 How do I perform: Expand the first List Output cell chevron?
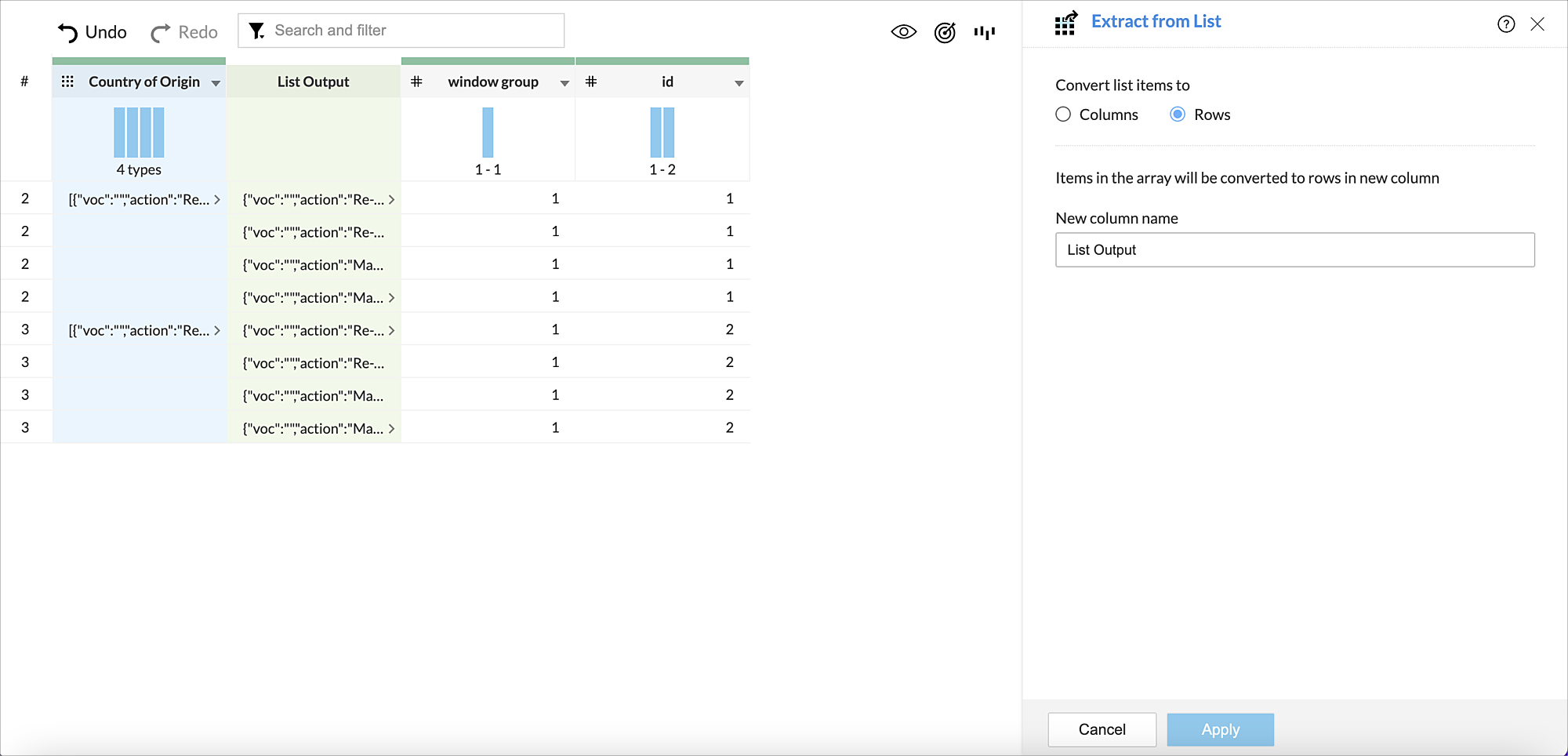click(x=392, y=199)
